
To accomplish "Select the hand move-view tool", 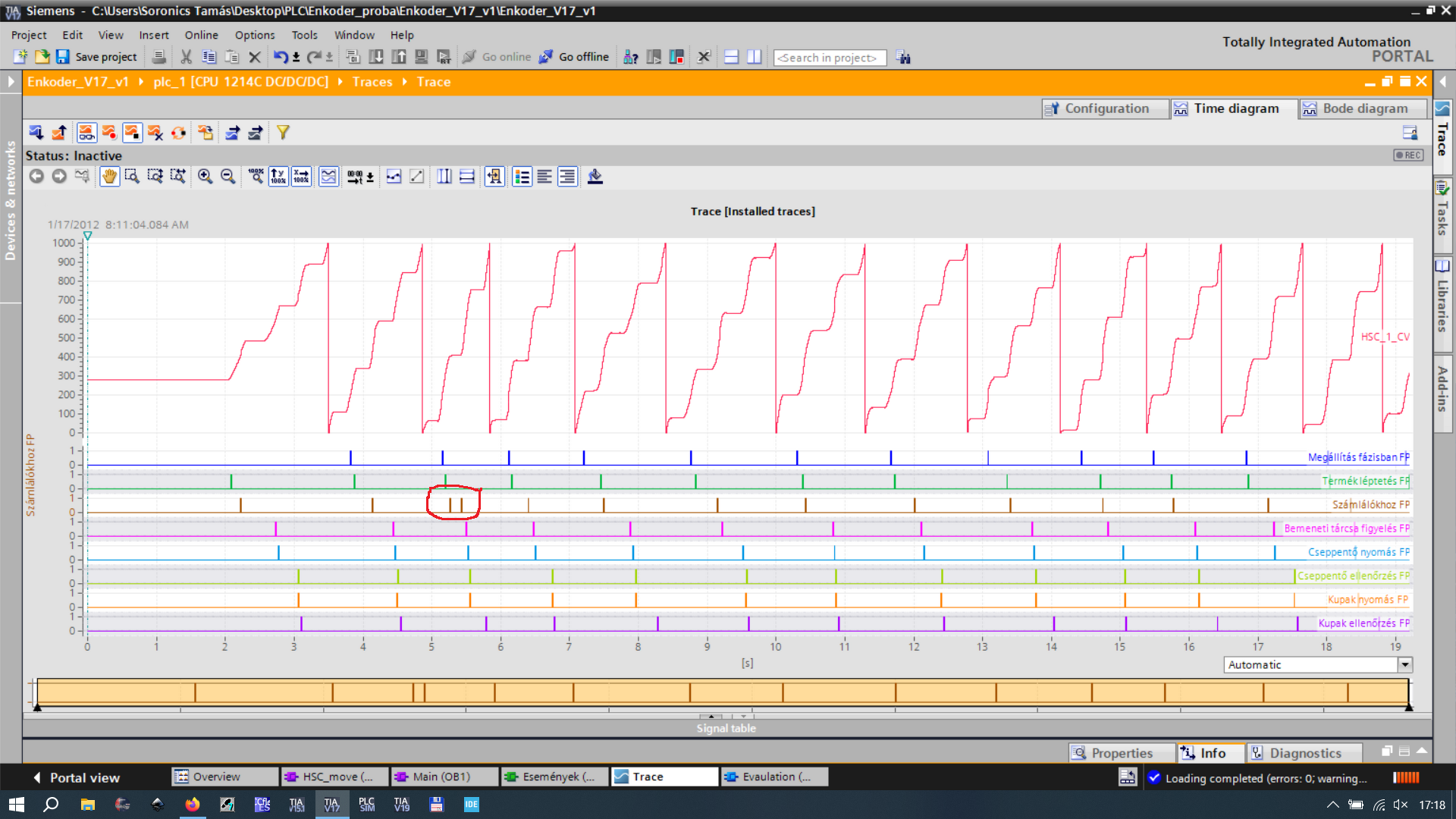I will click(109, 177).
